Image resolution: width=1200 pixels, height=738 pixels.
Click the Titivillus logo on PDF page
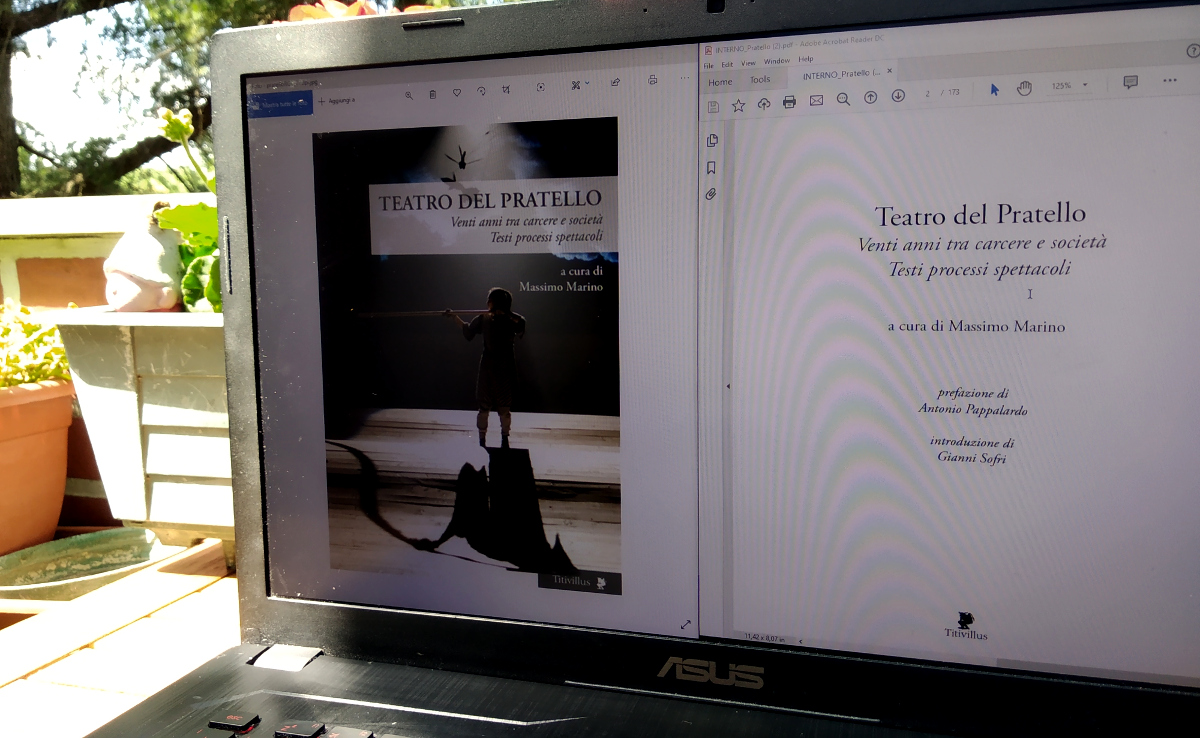point(966,625)
